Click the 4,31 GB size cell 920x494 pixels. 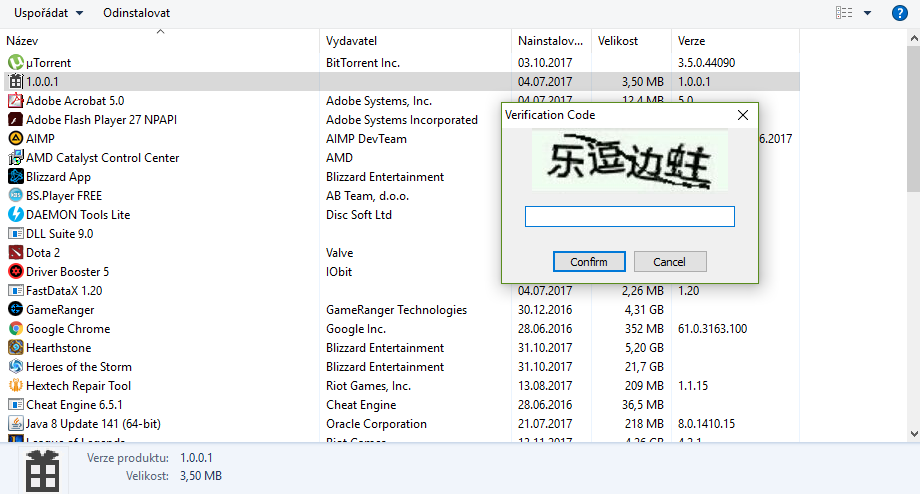pos(644,309)
